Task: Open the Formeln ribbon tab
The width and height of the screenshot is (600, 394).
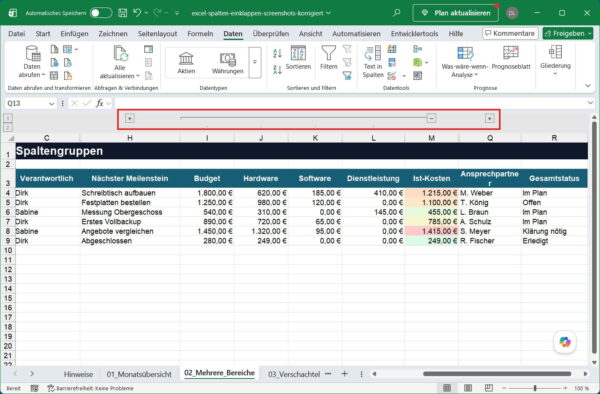Action: pyautogui.click(x=200, y=34)
